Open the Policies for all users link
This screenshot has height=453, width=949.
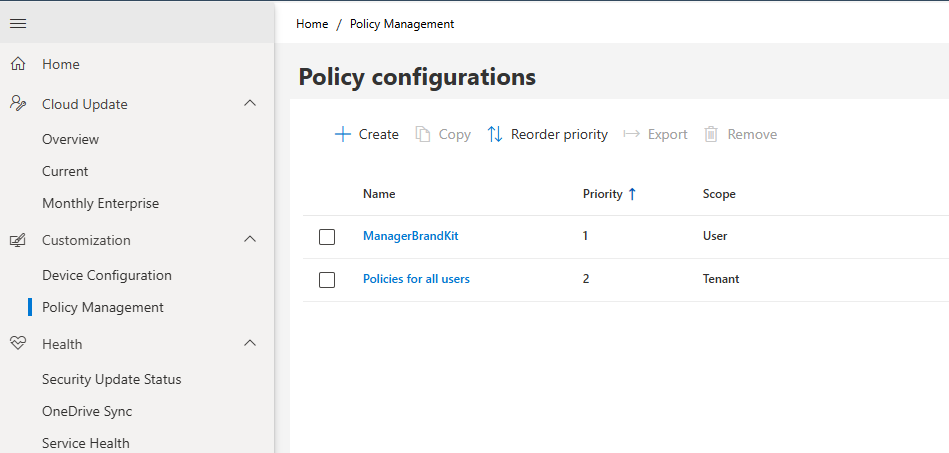click(x=416, y=279)
